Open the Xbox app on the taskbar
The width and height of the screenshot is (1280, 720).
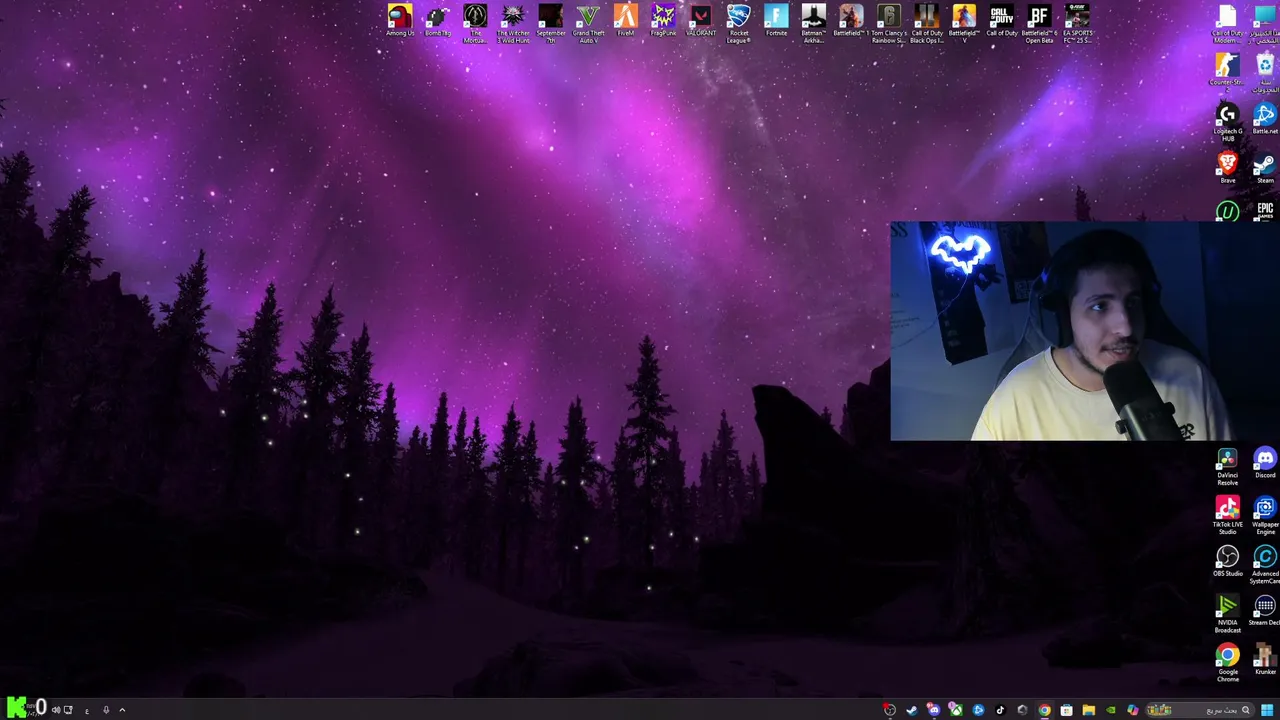[x=956, y=710]
